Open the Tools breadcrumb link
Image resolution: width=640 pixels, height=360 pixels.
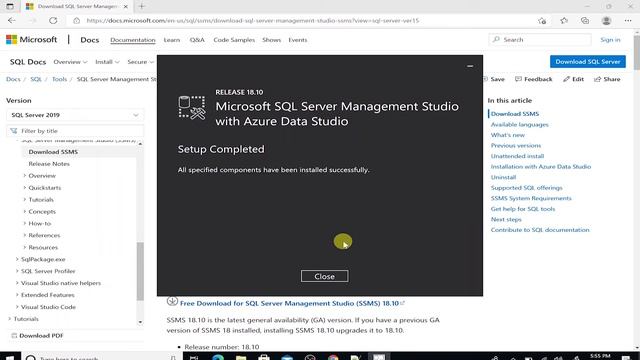pos(59,79)
